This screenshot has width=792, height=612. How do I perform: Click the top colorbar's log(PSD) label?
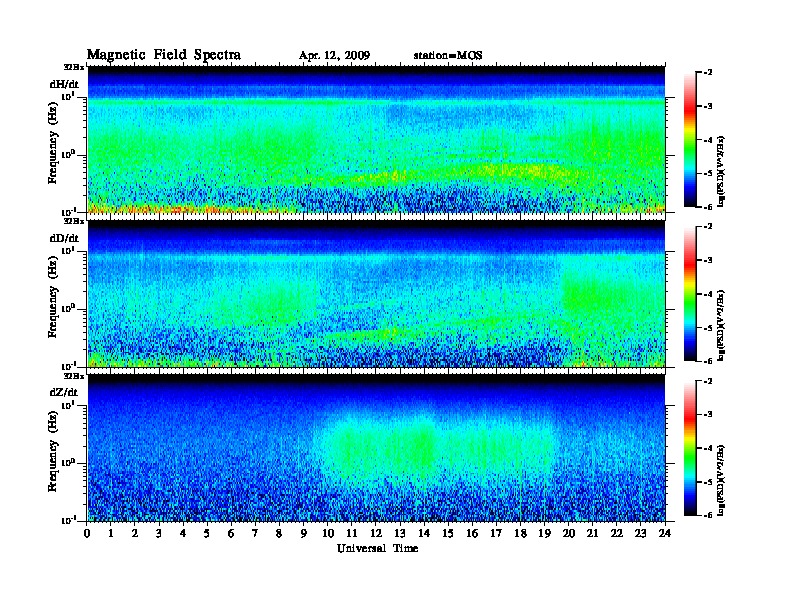[721, 171]
